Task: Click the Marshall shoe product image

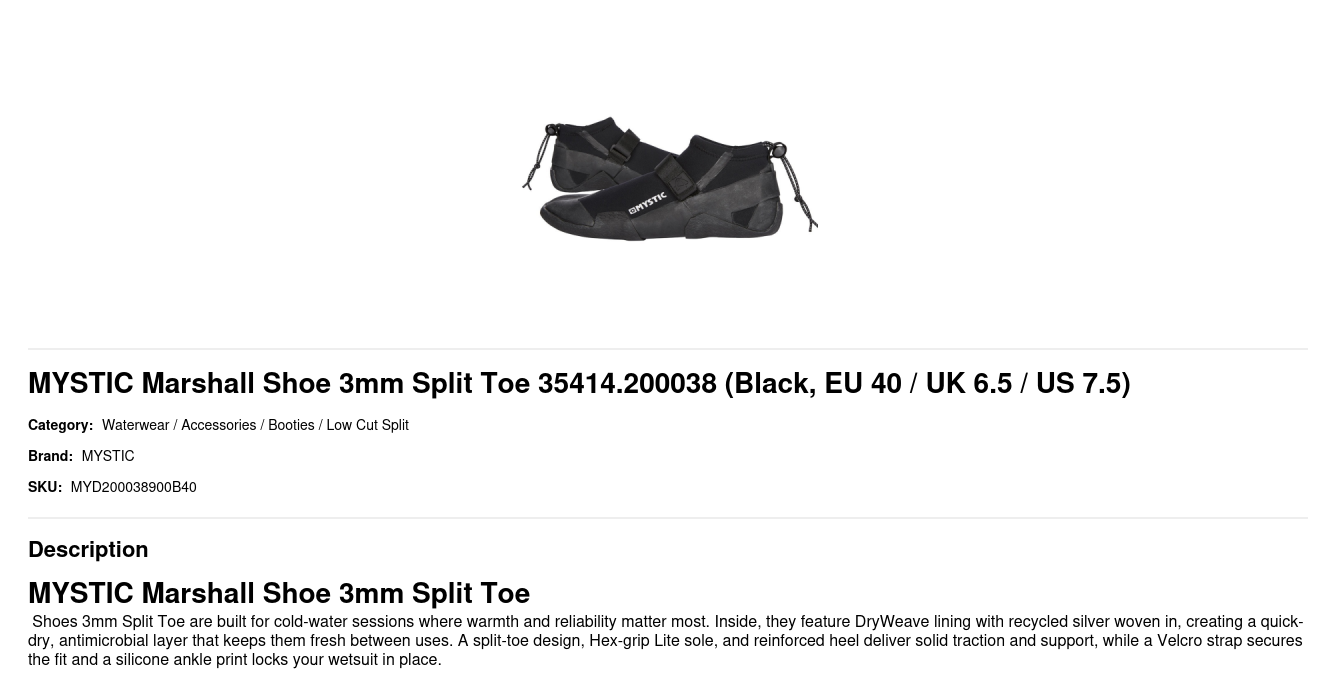Action: click(669, 179)
